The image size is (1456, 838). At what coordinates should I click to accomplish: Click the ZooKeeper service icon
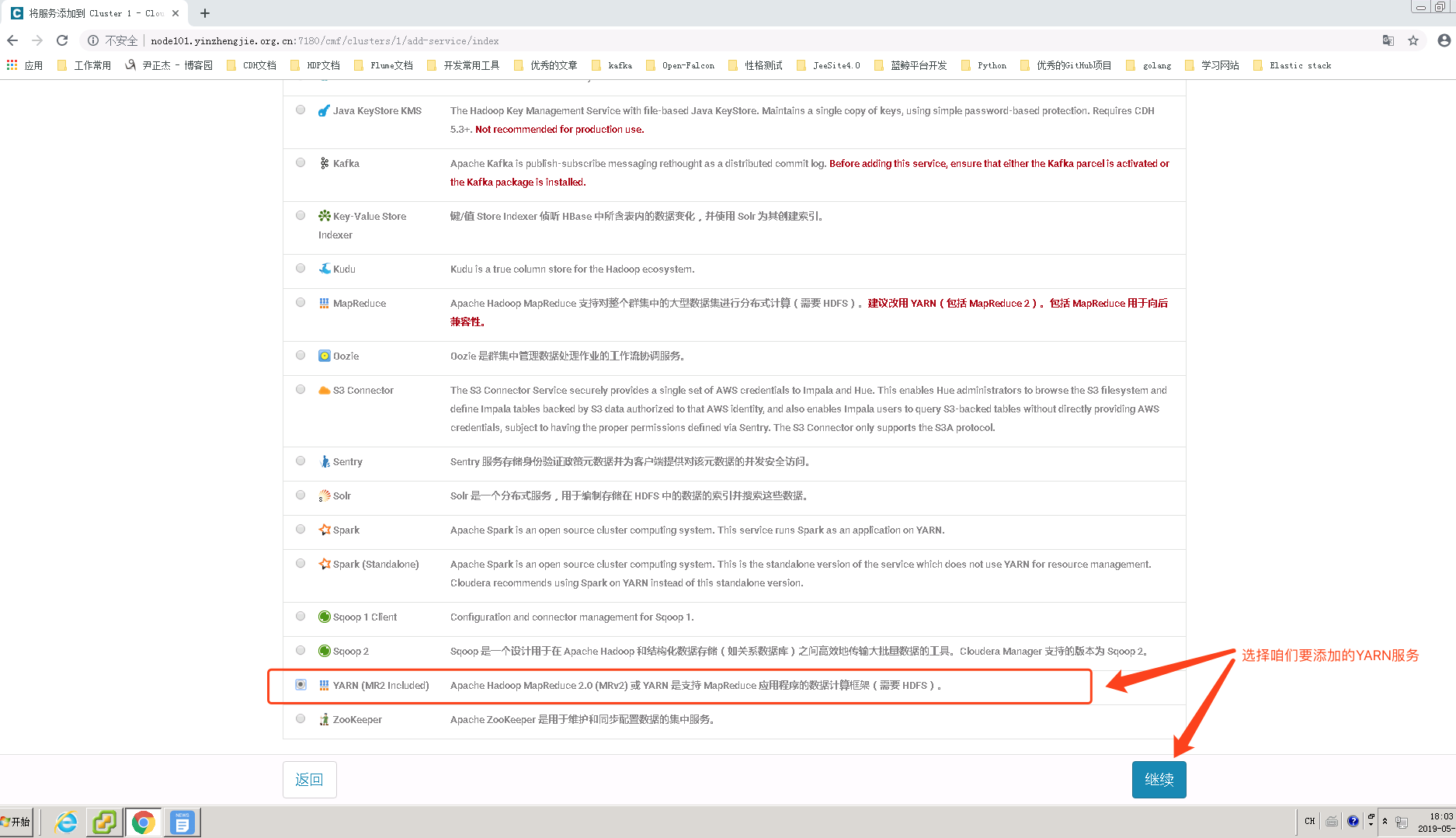tap(325, 719)
